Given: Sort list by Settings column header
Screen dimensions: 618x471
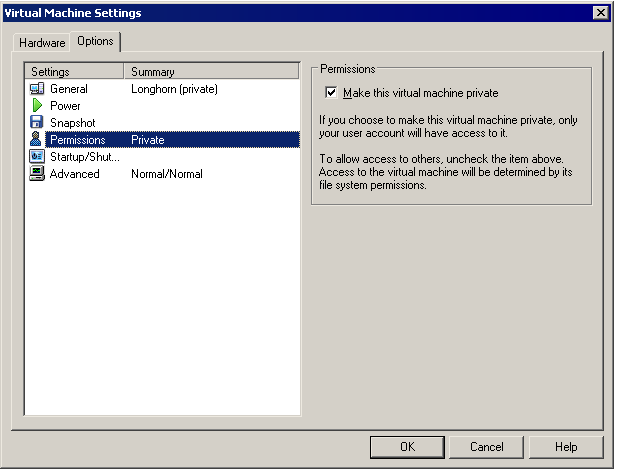Looking at the screenshot, I should tap(75, 72).
